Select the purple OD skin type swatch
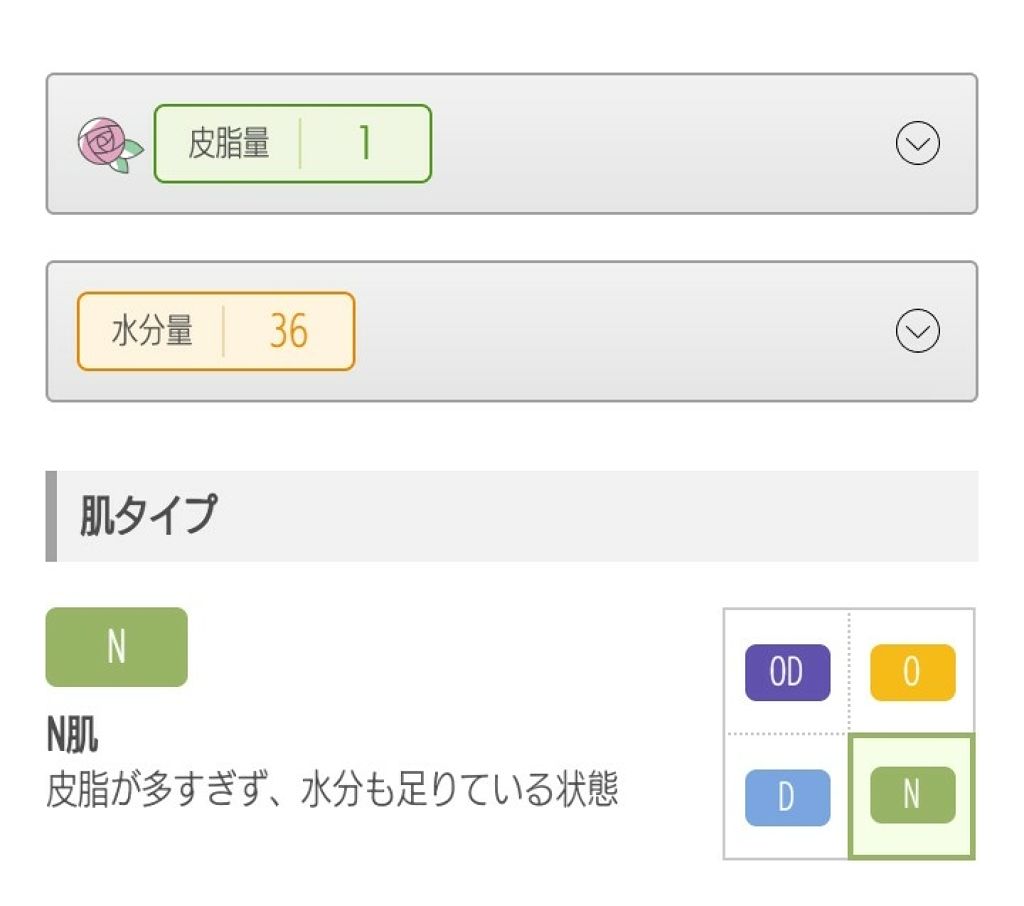 click(x=787, y=672)
